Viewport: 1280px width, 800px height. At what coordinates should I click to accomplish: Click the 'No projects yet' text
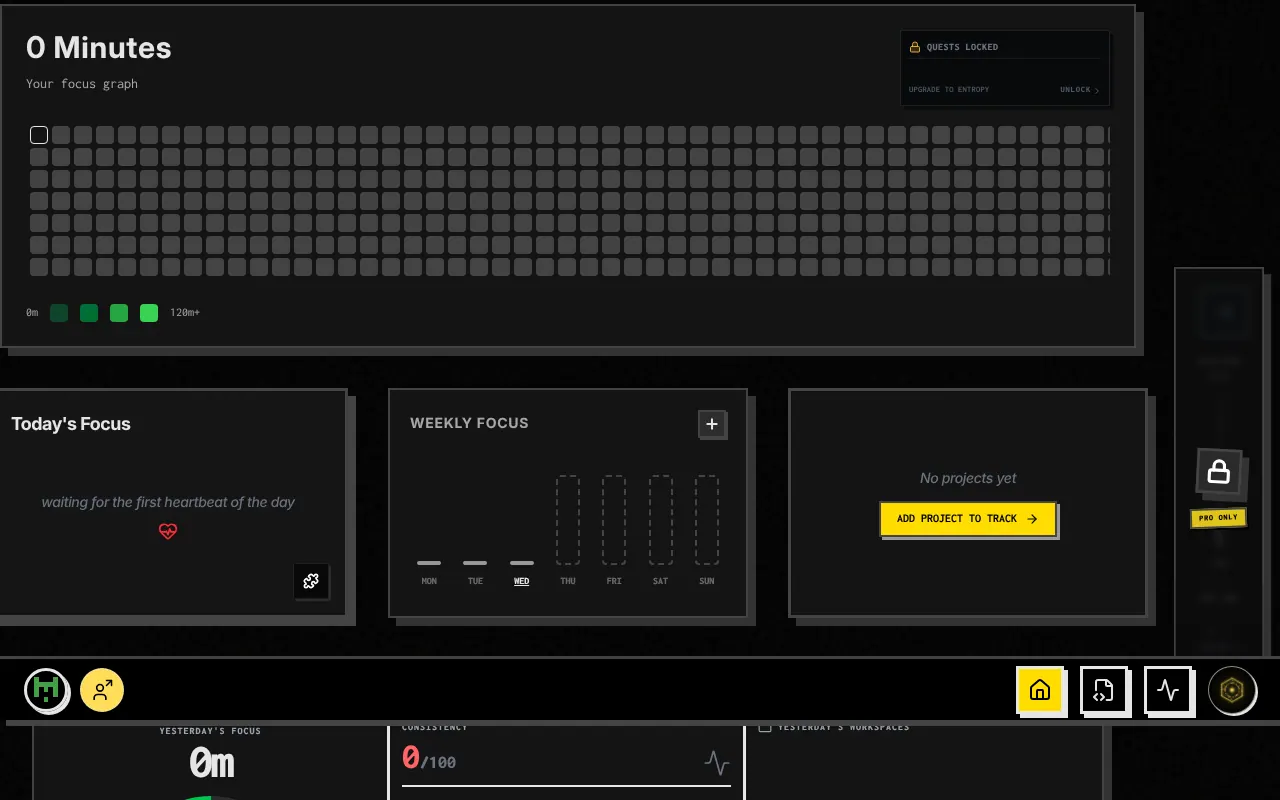(968, 478)
